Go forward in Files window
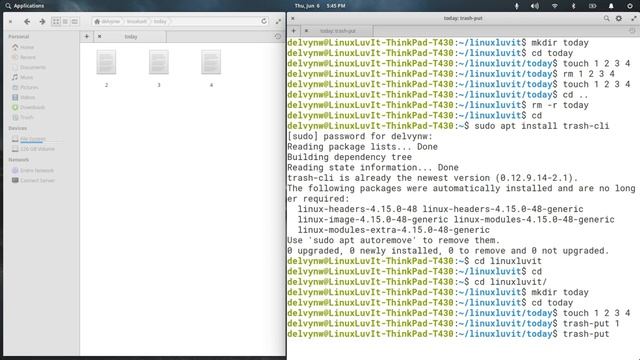 tap(42, 21)
